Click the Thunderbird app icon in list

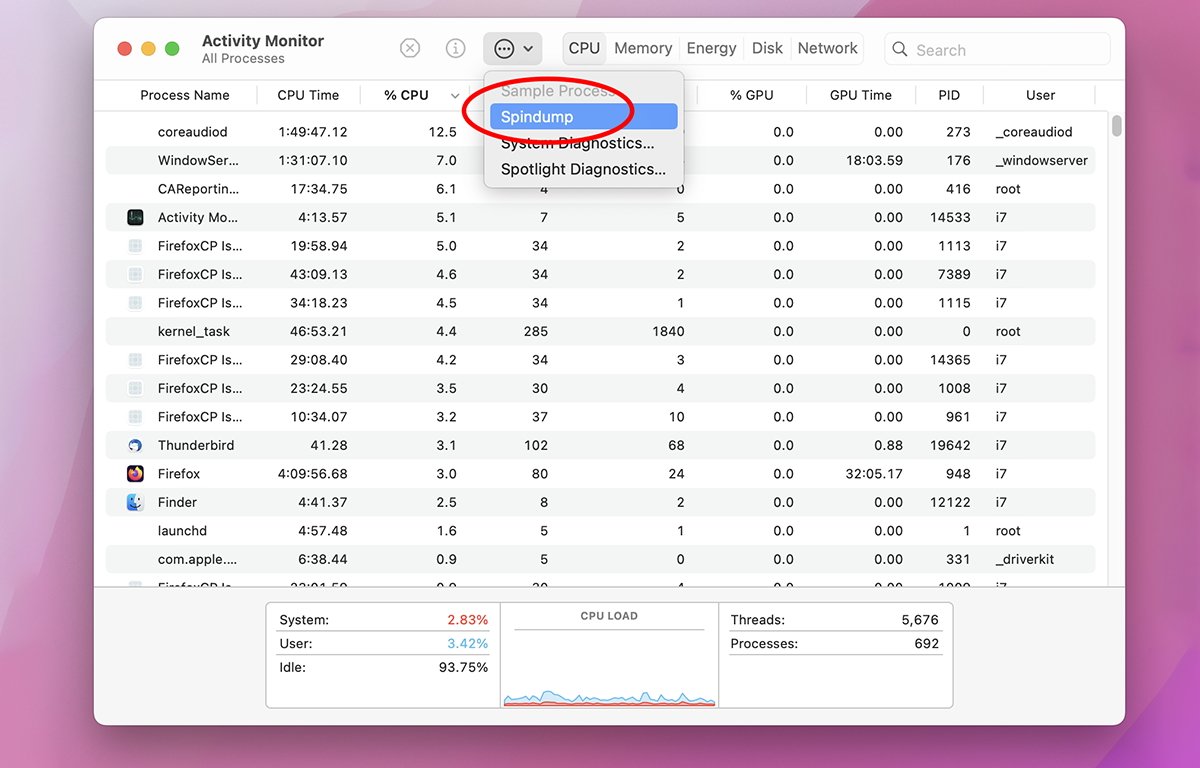(x=135, y=445)
